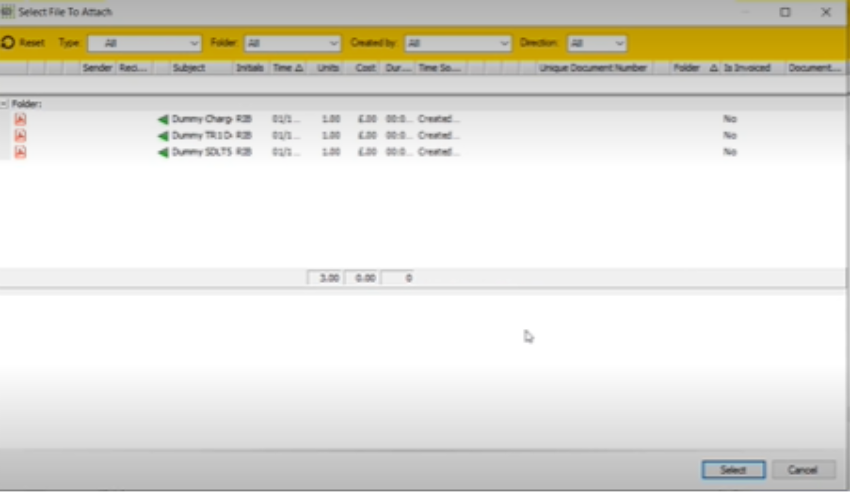Sort by the Sender column header
850x492 pixels.
pyautogui.click(x=97, y=68)
